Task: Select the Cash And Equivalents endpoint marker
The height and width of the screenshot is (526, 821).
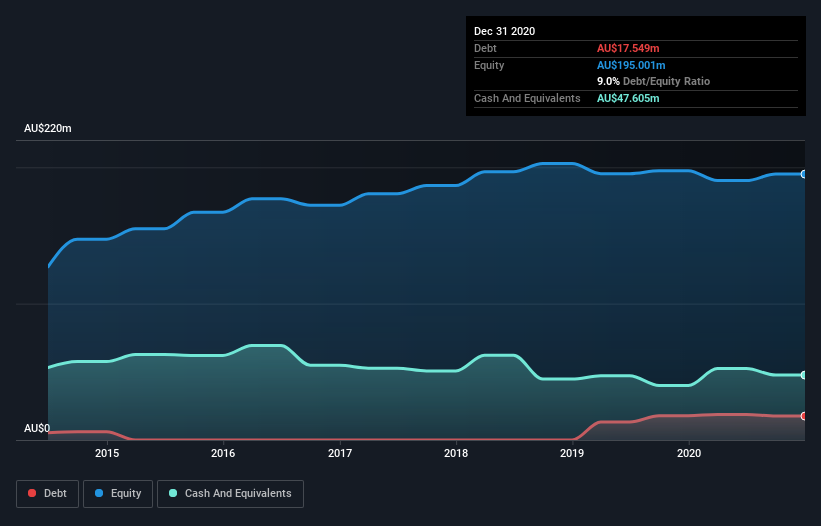Action: point(804,375)
